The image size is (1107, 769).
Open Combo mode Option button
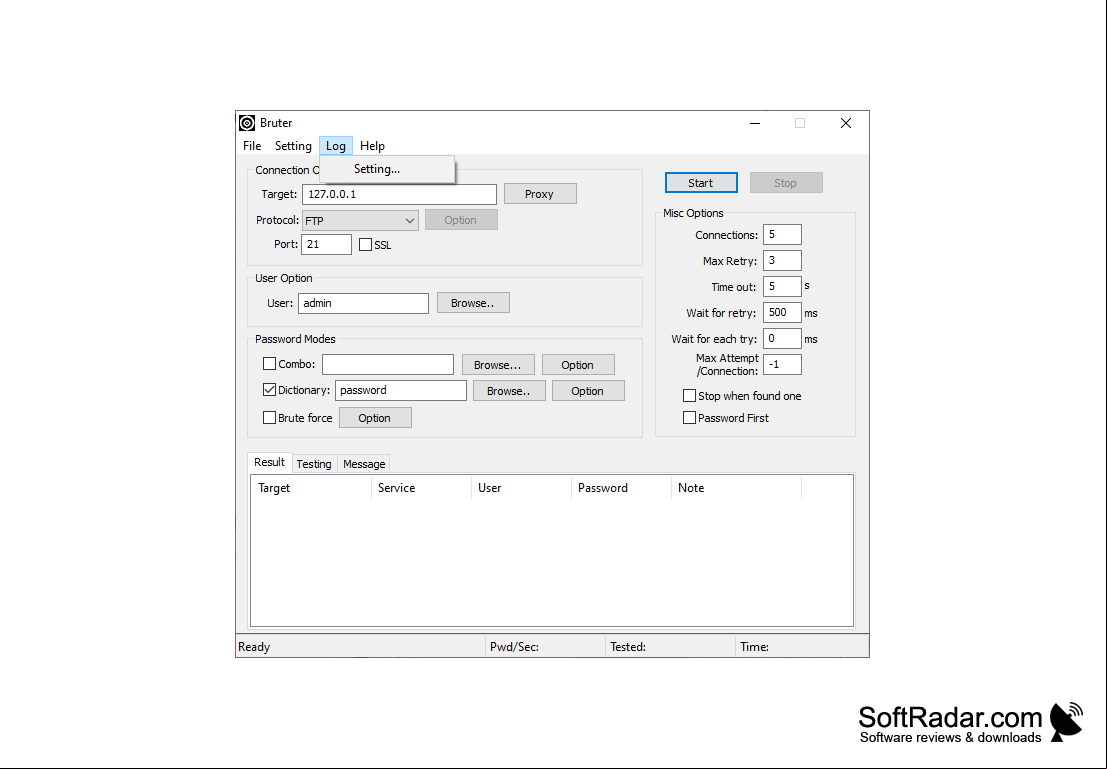coord(578,365)
